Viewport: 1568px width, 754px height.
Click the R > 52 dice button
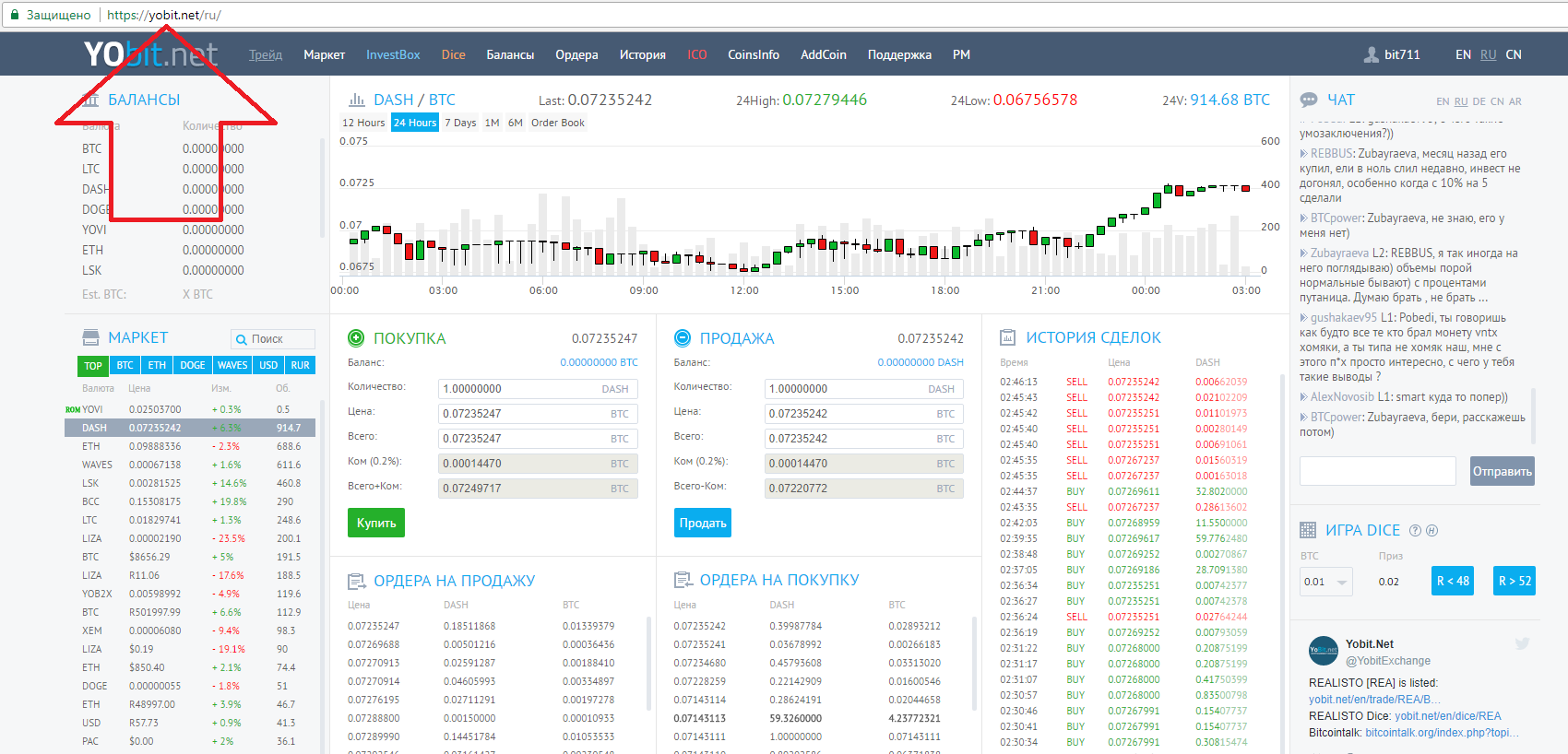(1515, 581)
